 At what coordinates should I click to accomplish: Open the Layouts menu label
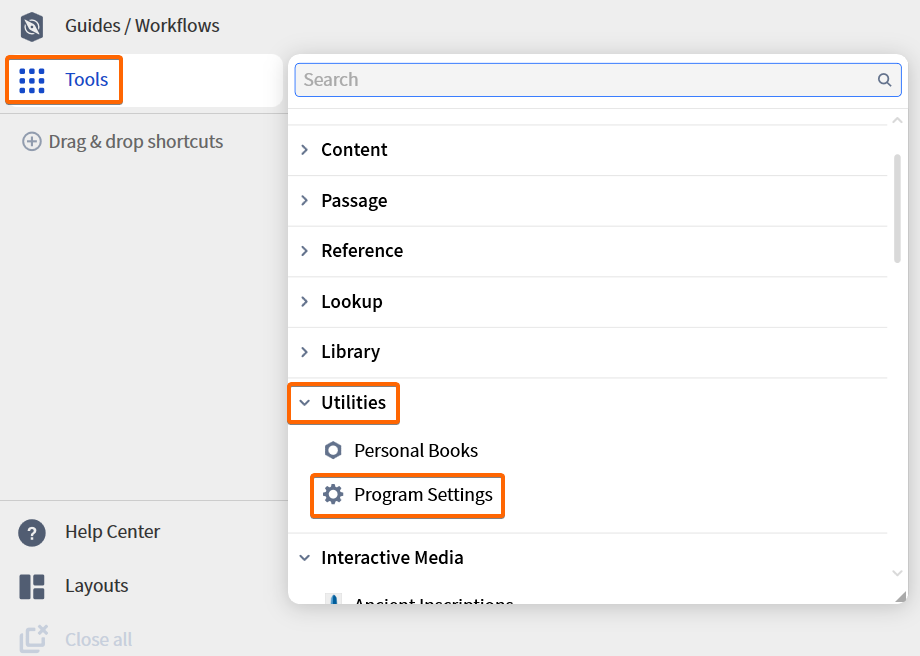pos(97,586)
